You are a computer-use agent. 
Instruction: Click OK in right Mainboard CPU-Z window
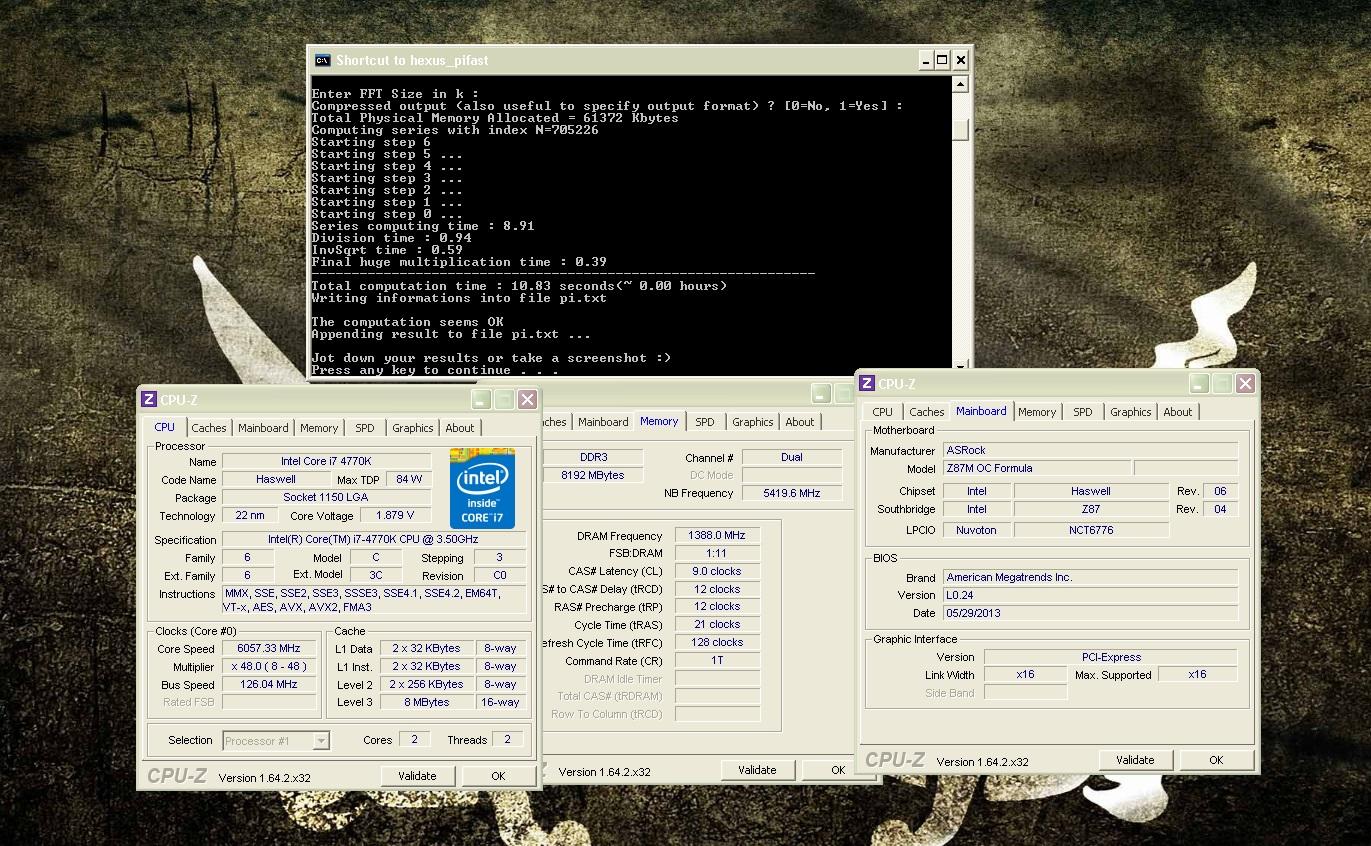click(1216, 760)
